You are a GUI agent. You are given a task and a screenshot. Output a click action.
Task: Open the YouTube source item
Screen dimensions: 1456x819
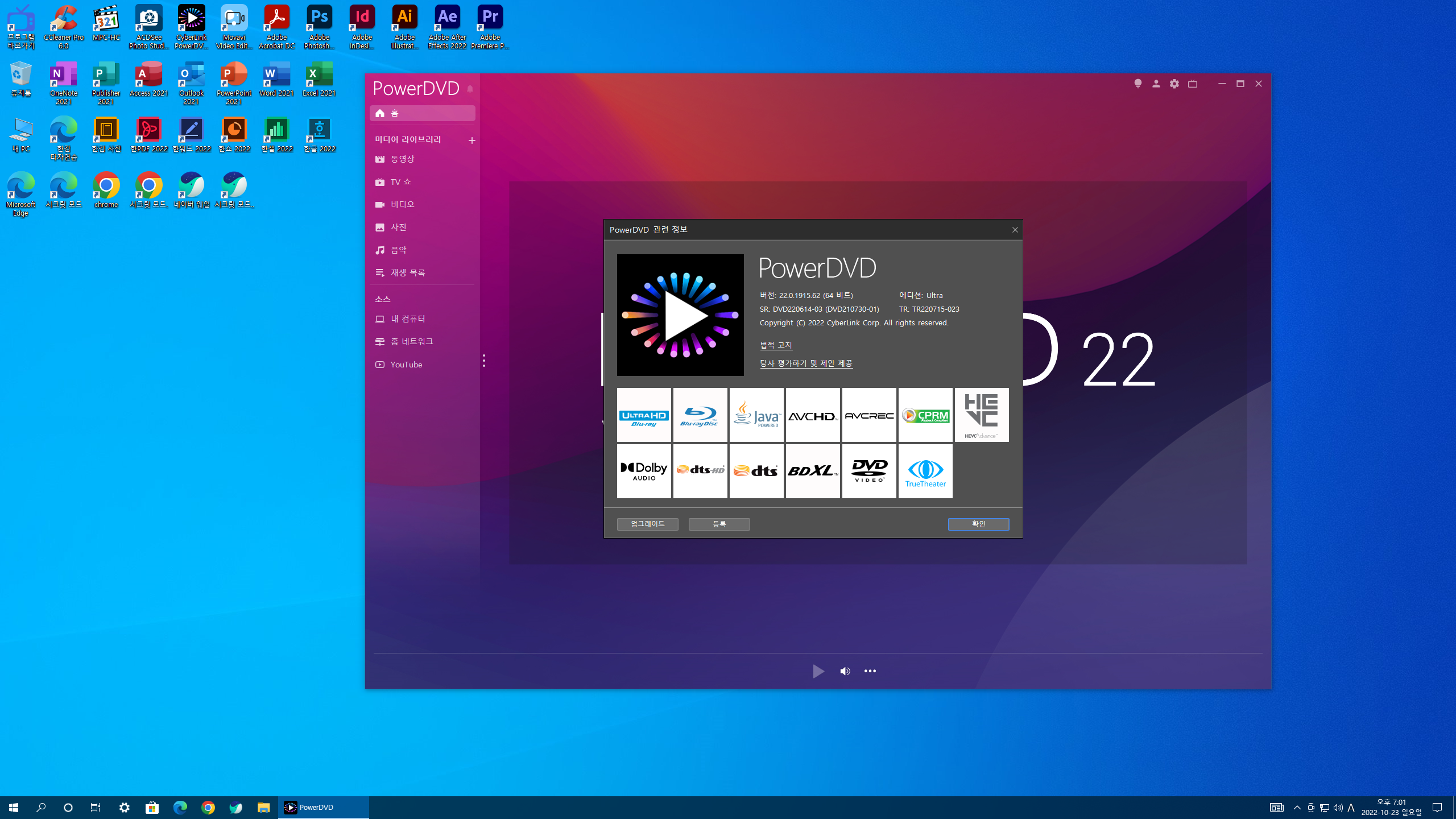406,365
